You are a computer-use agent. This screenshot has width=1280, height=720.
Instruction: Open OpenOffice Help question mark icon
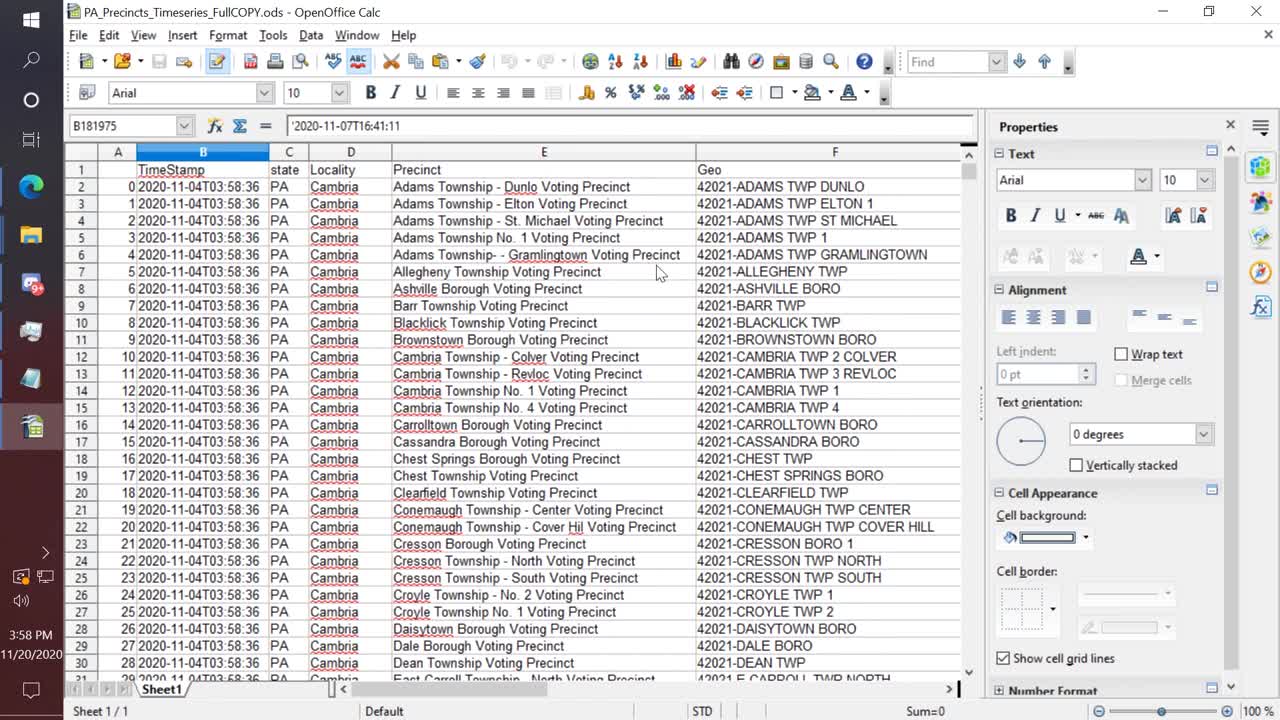click(x=864, y=62)
